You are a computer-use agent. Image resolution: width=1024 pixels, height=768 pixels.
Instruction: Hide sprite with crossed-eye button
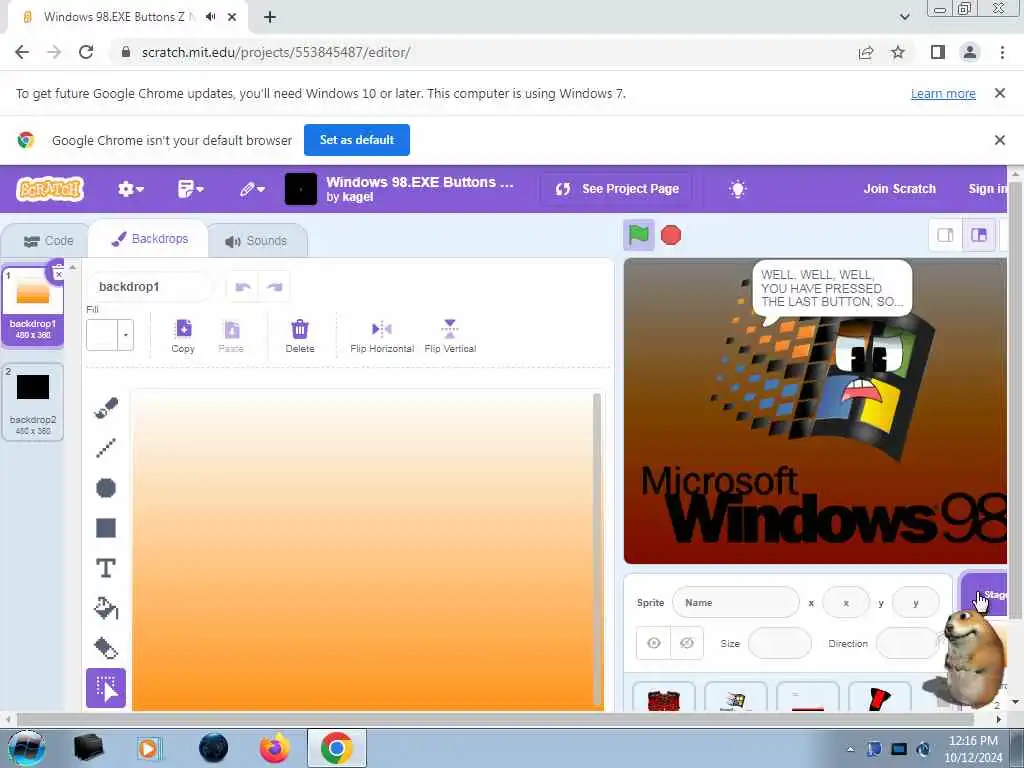[x=686, y=643]
